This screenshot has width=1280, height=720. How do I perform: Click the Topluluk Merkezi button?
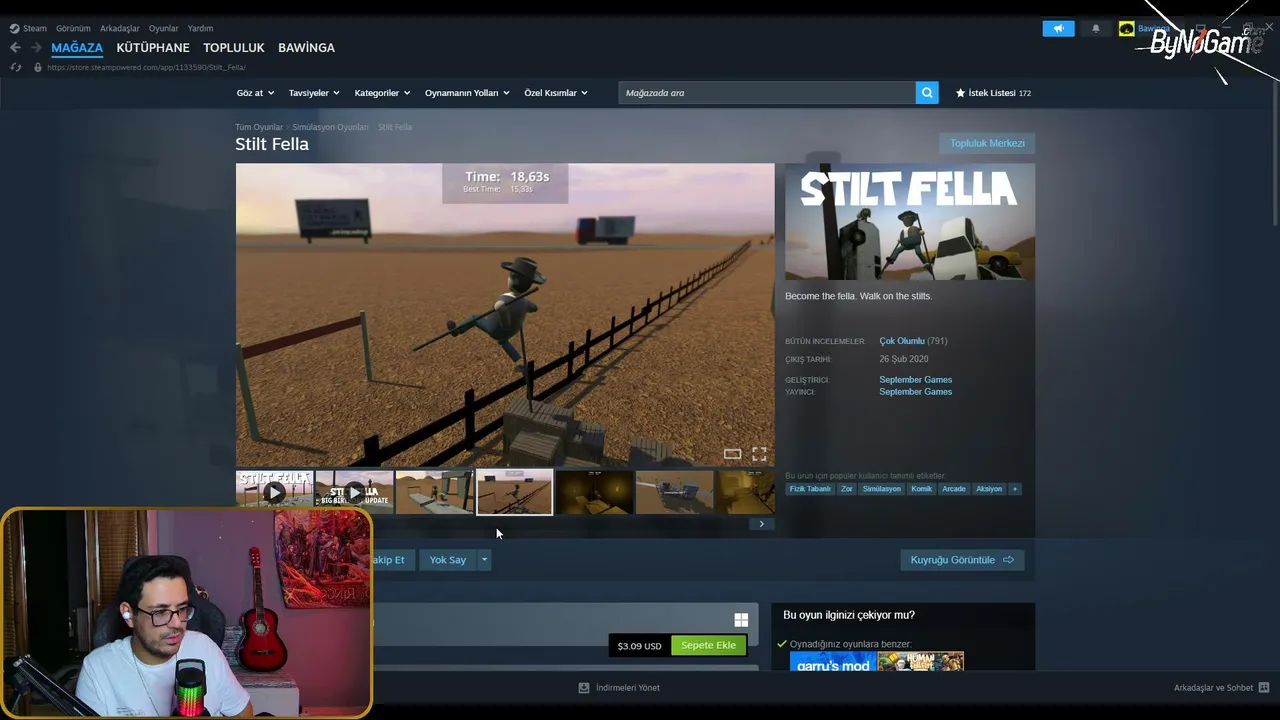[x=987, y=143]
